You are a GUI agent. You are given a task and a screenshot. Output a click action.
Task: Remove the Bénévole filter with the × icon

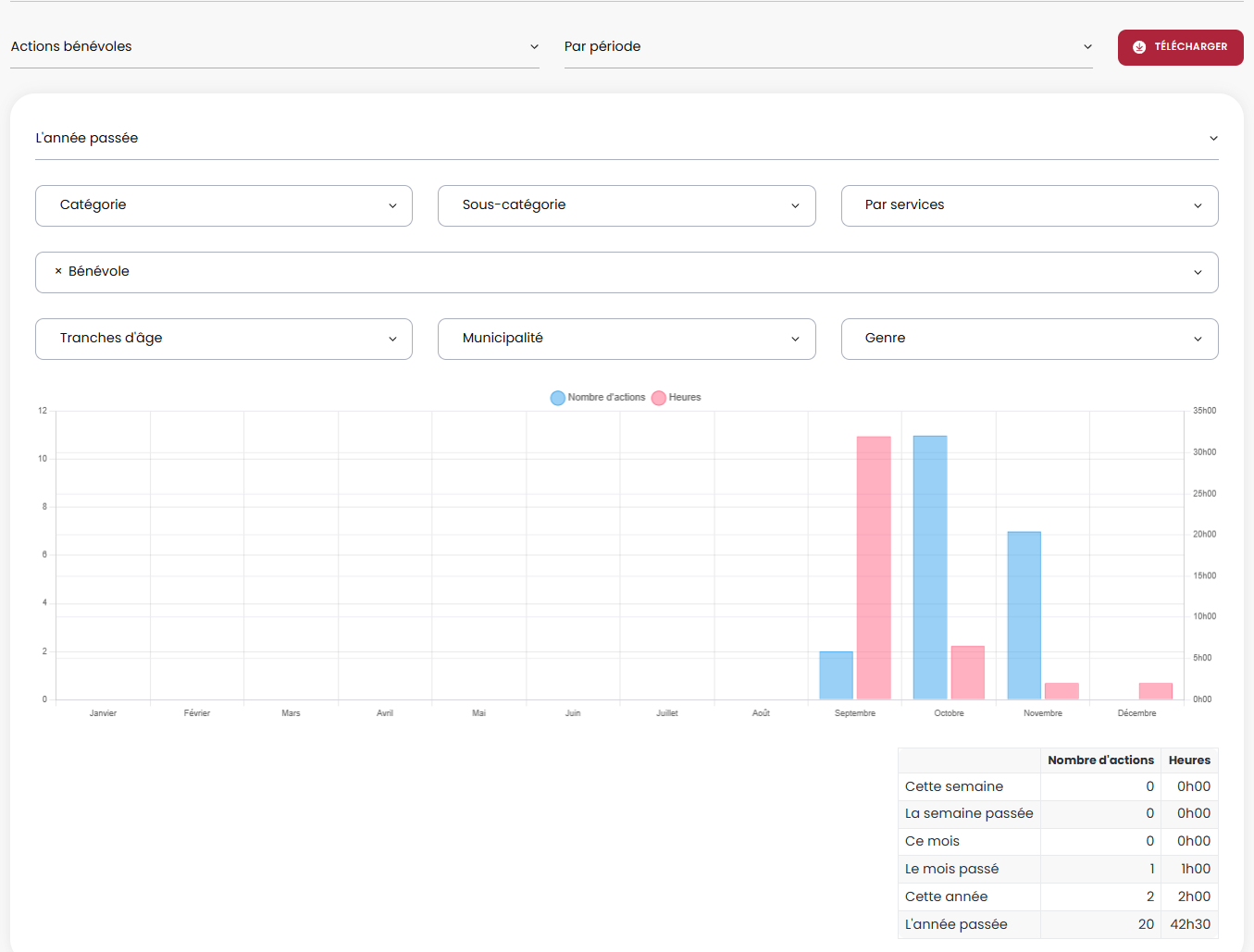(x=58, y=271)
